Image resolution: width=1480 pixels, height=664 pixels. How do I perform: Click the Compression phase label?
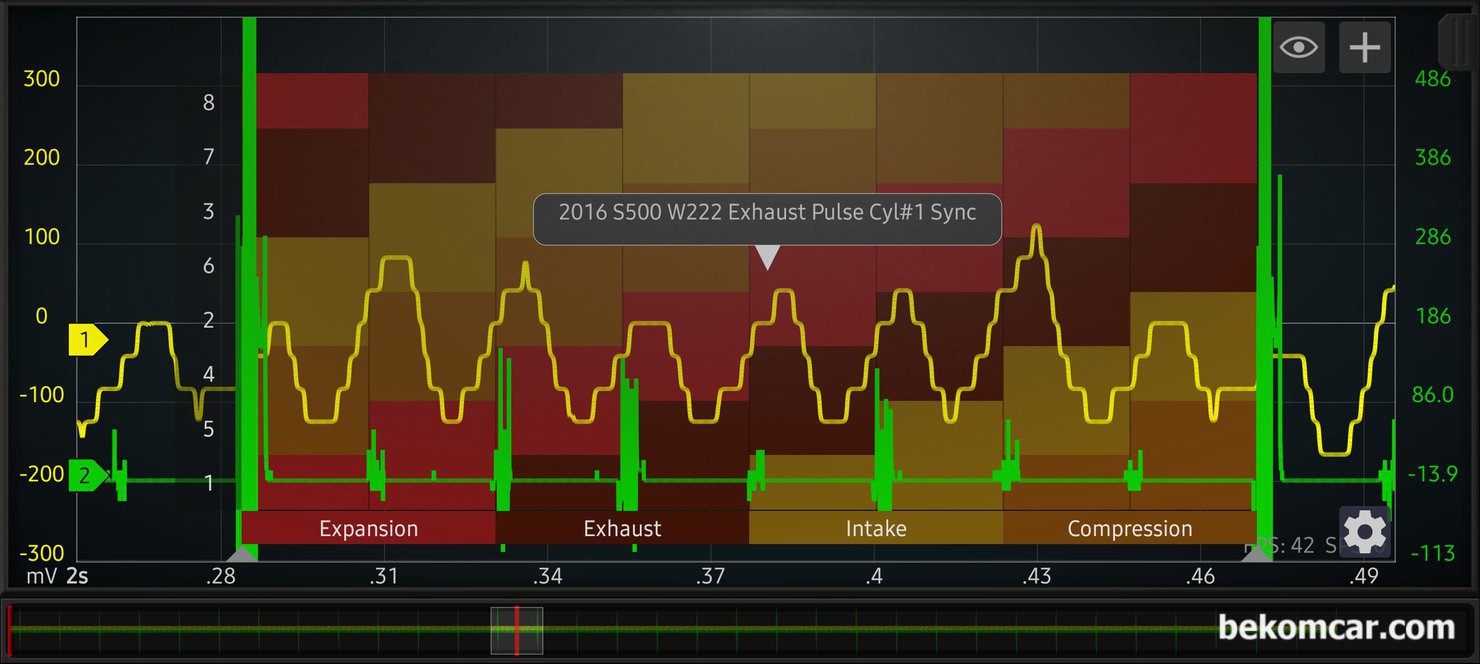[x=1129, y=529]
